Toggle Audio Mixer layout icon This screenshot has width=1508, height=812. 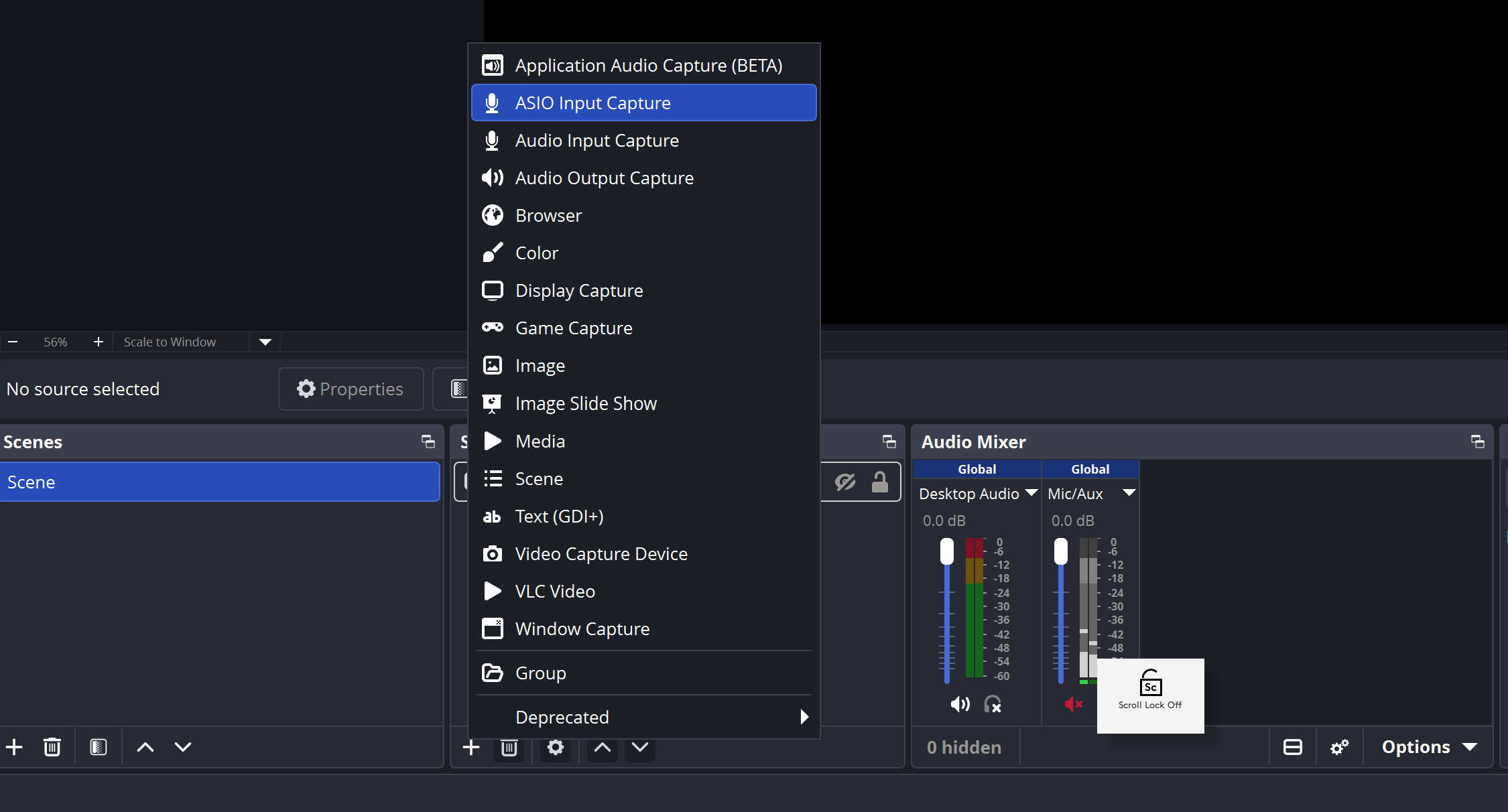[1293, 747]
